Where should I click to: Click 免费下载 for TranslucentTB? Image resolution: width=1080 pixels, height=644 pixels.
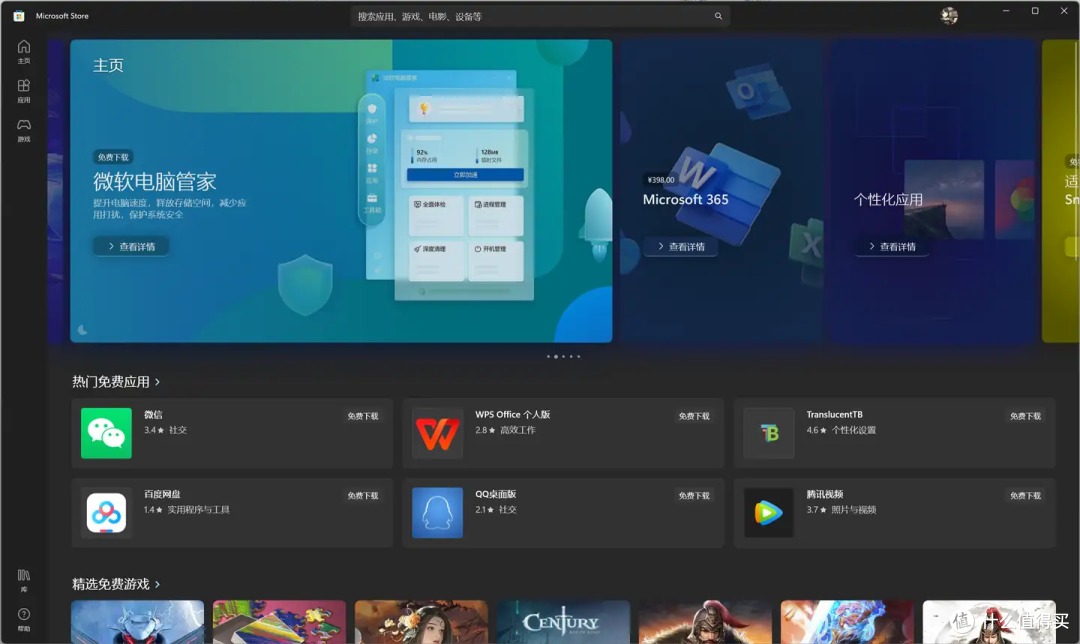(1025, 416)
